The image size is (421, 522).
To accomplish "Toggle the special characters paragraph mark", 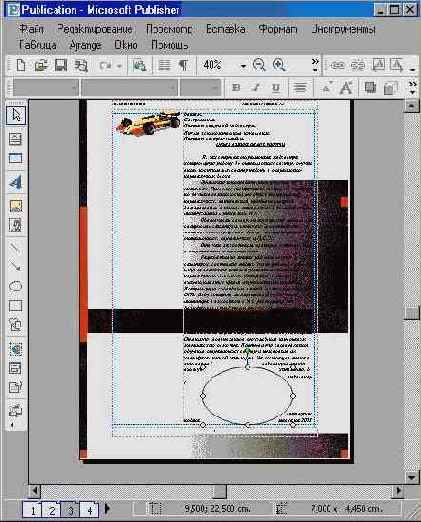I will tap(183, 65).
